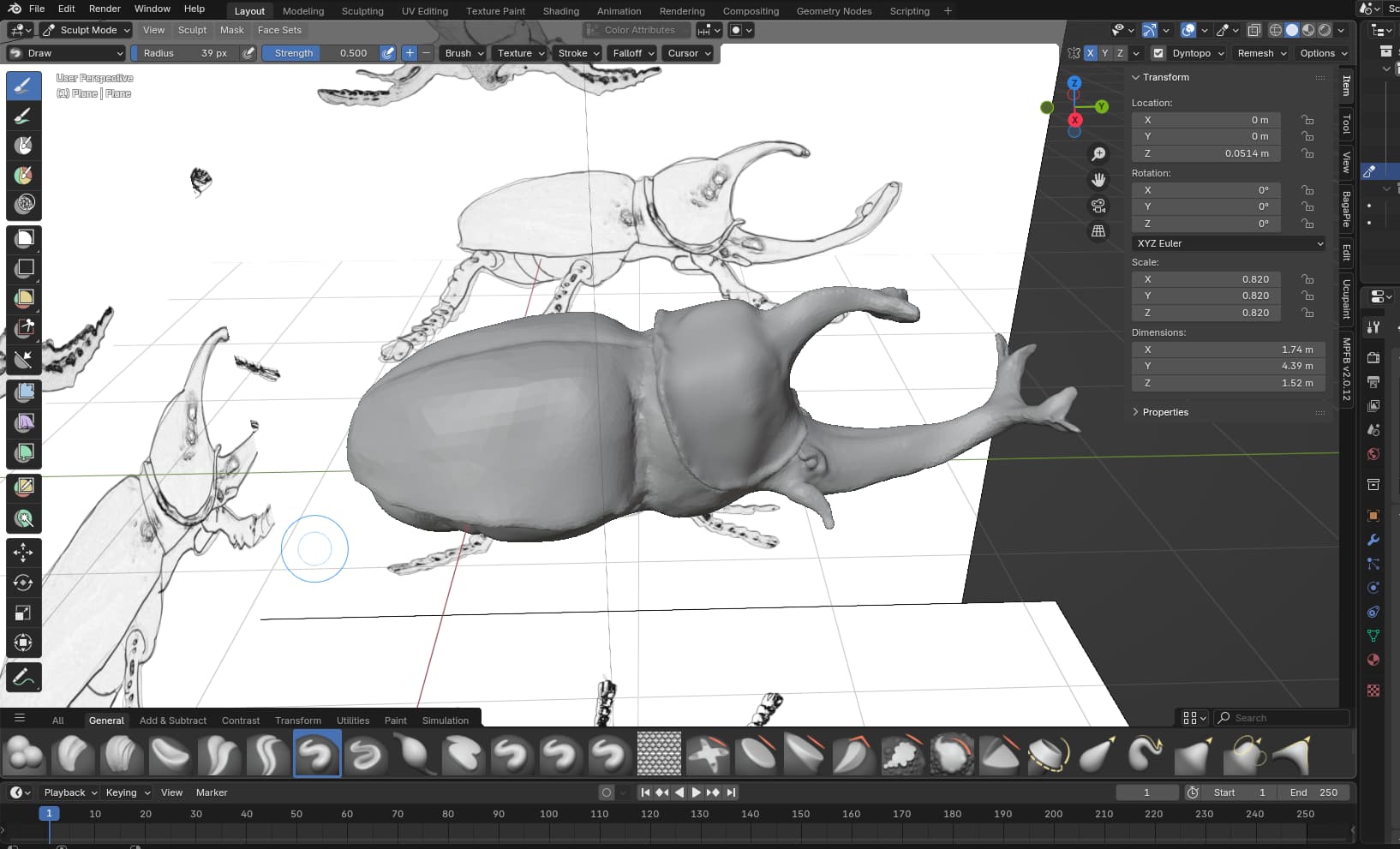
Task: Switch to the Sculpting workspace tab
Action: 362,11
